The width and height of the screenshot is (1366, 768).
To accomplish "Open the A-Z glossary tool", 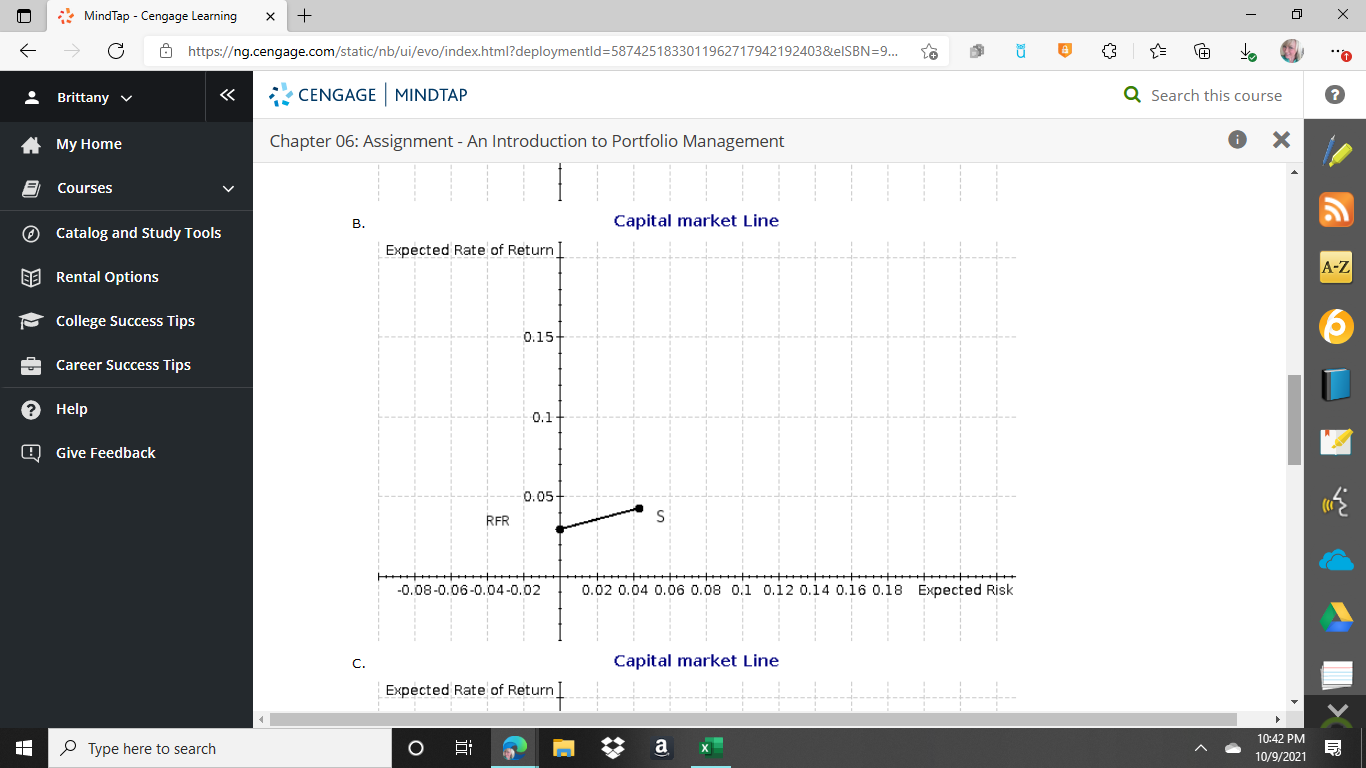I will (x=1335, y=268).
